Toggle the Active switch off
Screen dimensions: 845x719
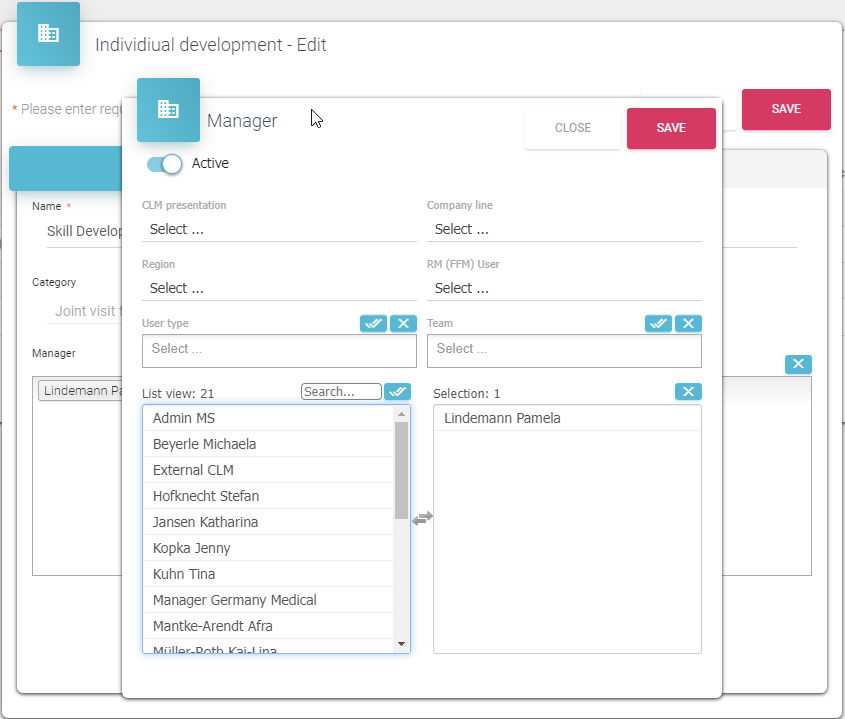click(165, 164)
